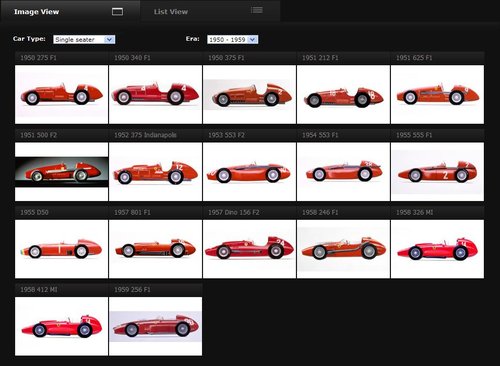The width and height of the screenshot is (500, 366).
Task: Open the 1951 212 F1 thumbnail
Action: click(343, 94)
